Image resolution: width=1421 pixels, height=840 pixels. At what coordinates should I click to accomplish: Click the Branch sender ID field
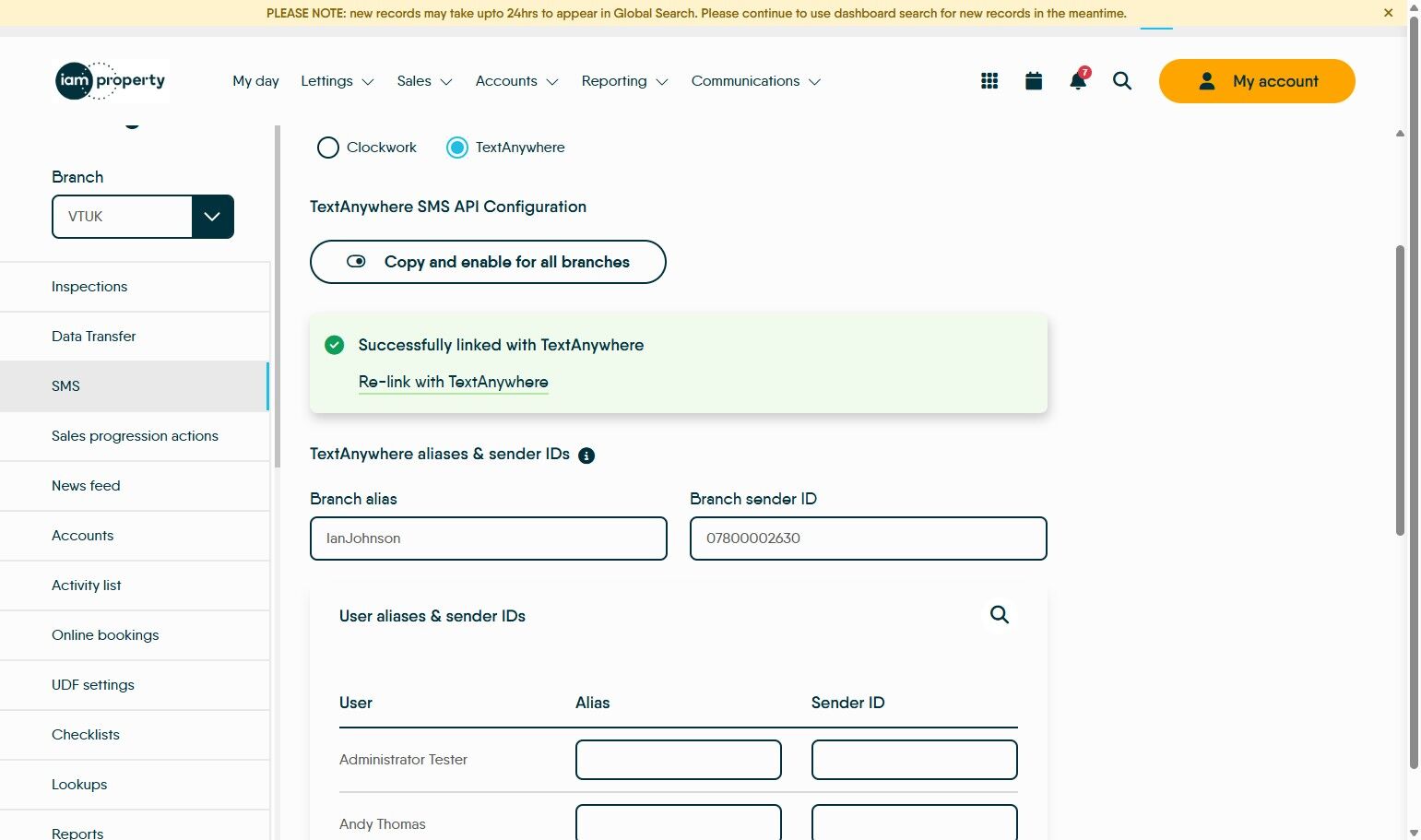869,538
